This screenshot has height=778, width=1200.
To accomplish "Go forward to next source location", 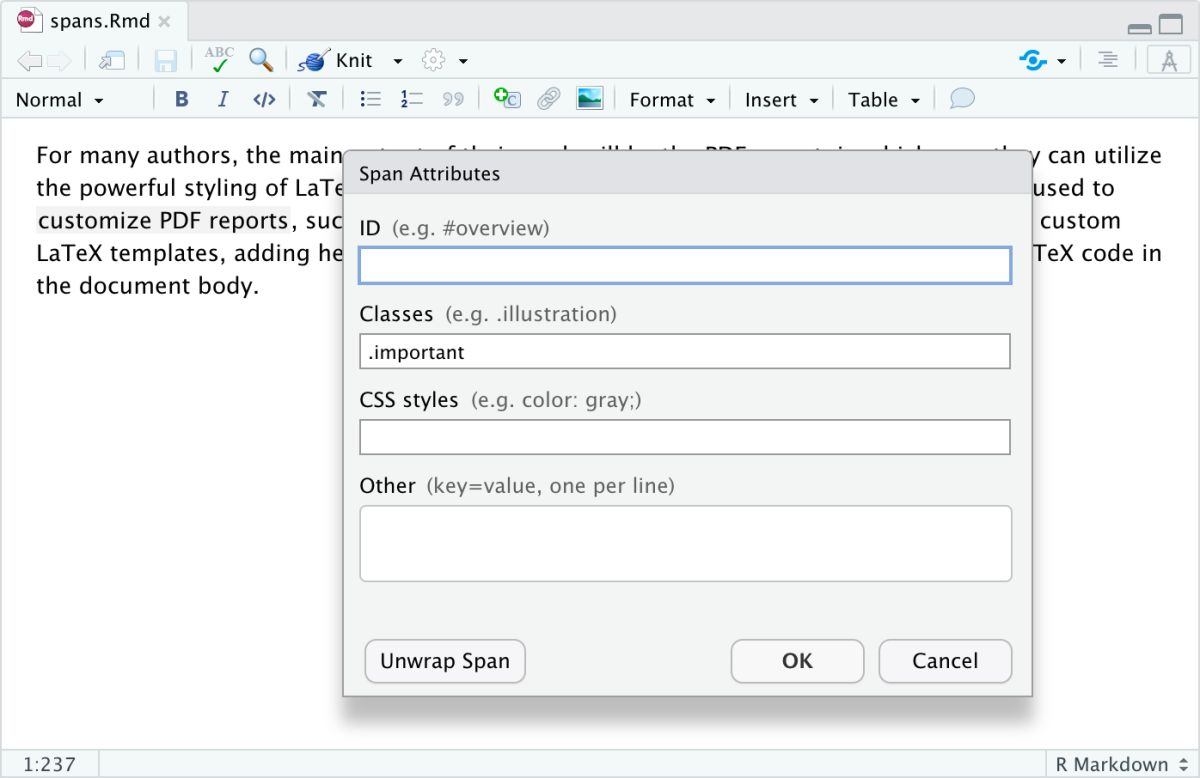I will [x=59, y=61].
